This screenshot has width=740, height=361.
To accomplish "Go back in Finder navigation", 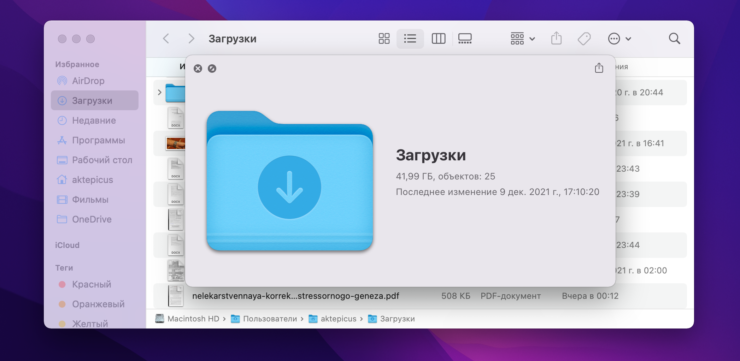I will click(166, 39).
